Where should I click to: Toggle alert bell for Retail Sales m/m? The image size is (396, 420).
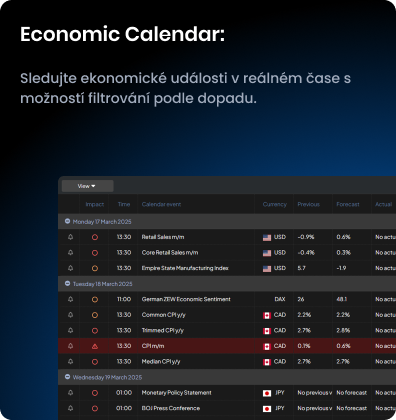pyautogui.click(x=70, y=237)
